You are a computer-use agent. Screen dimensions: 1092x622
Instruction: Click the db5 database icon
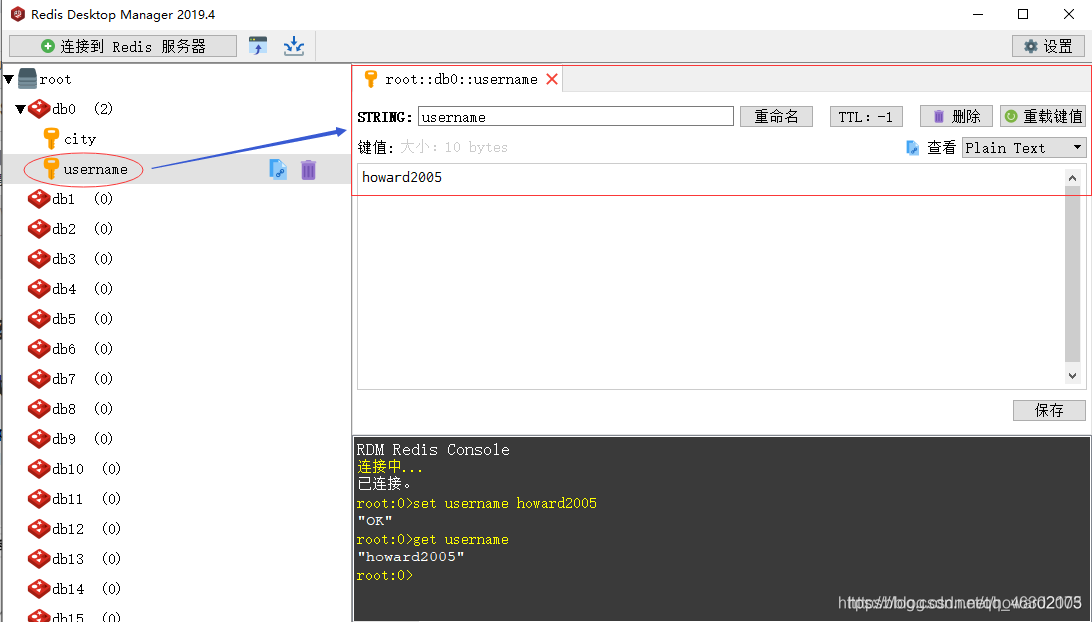click(39, 319)
